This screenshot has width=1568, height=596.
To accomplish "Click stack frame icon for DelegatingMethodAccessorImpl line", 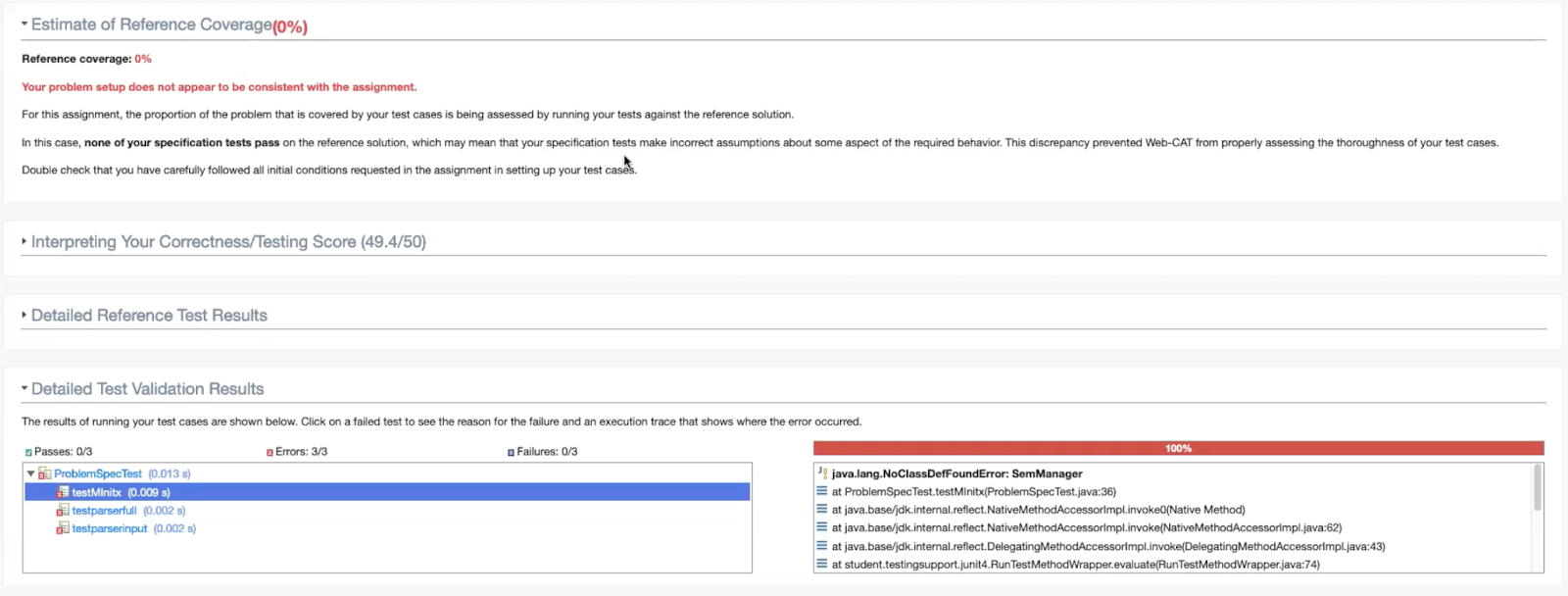I will (822, 546).
